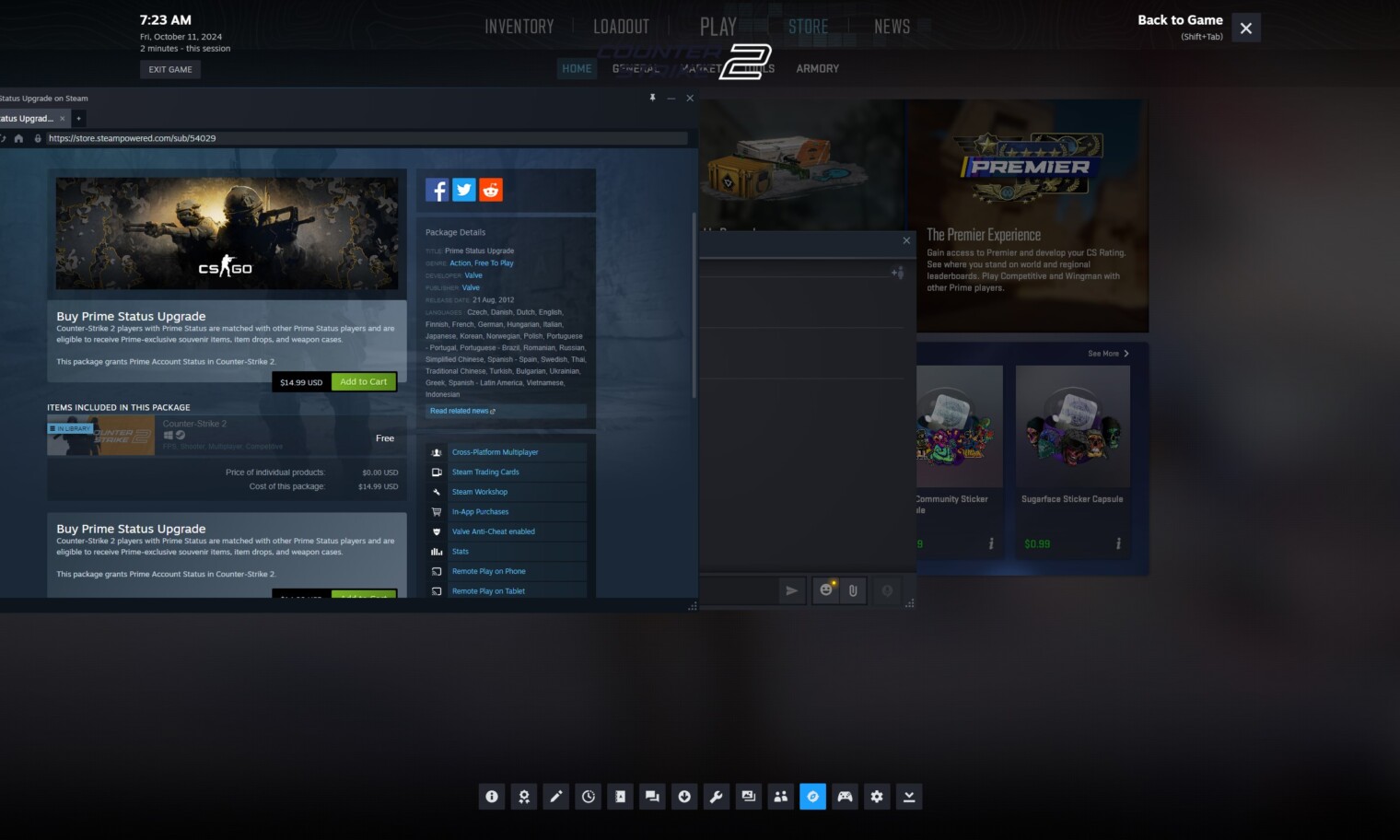
Task: Click the pin icon on browser window
Action: [653, 98]
